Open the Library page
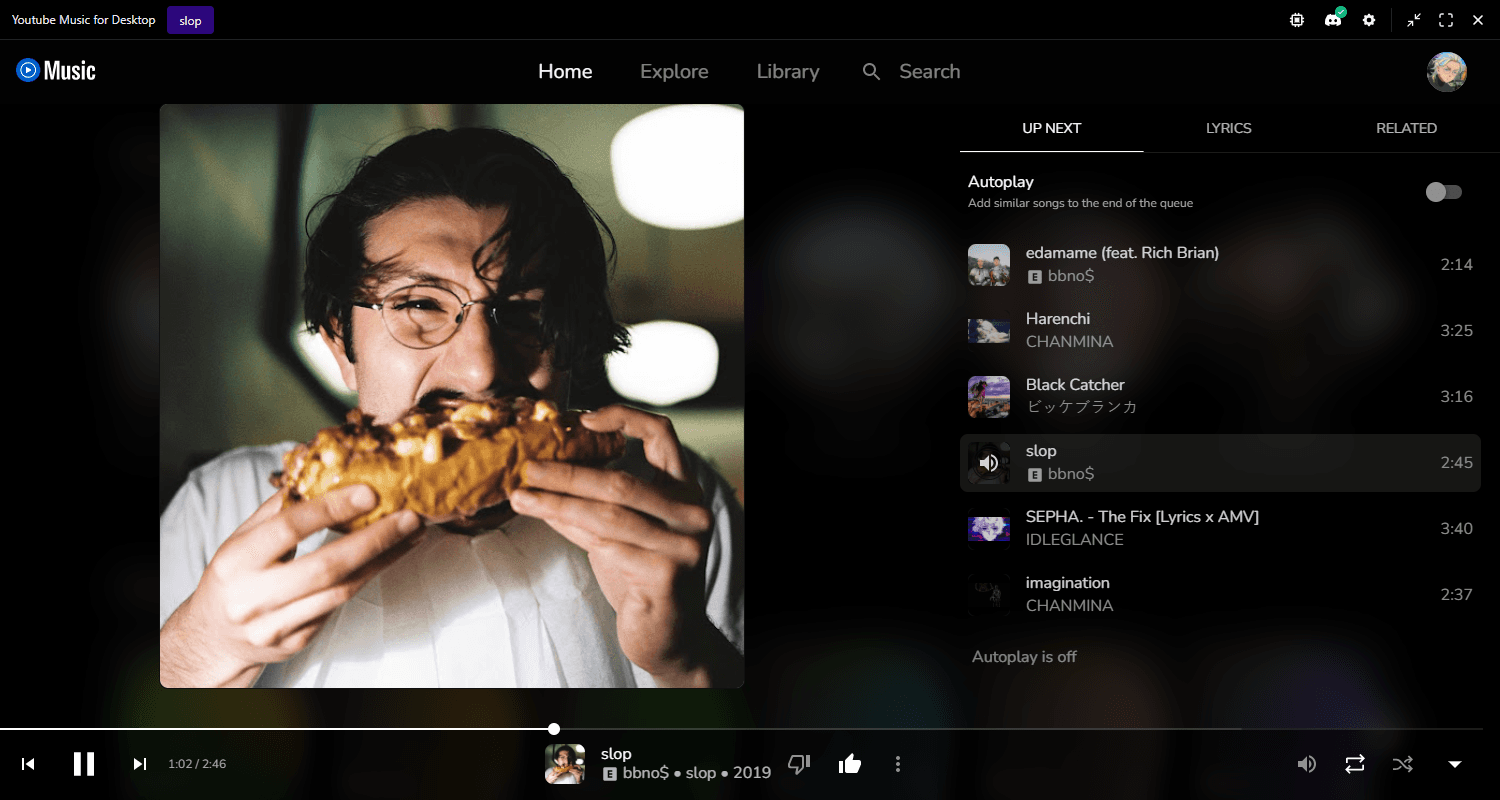The width and height of the screenshot is (1500, 800). pos(788,72)
